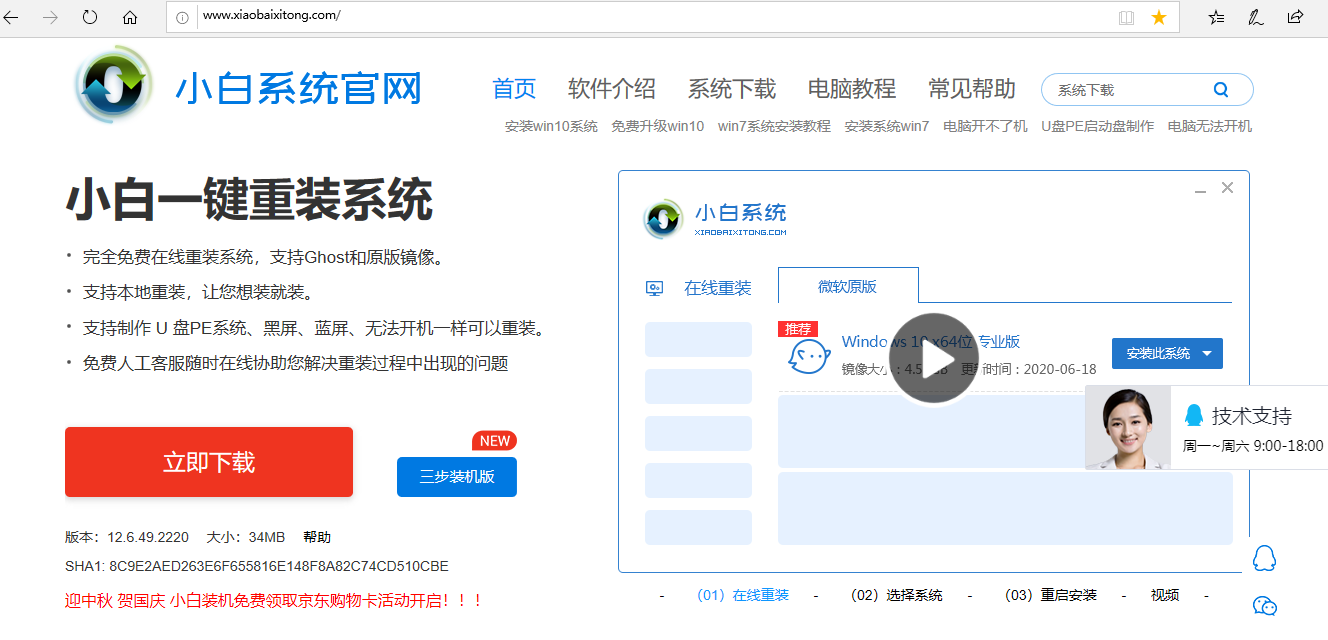
Task: Open reading view book icon
Action: tap(1127, 17)
